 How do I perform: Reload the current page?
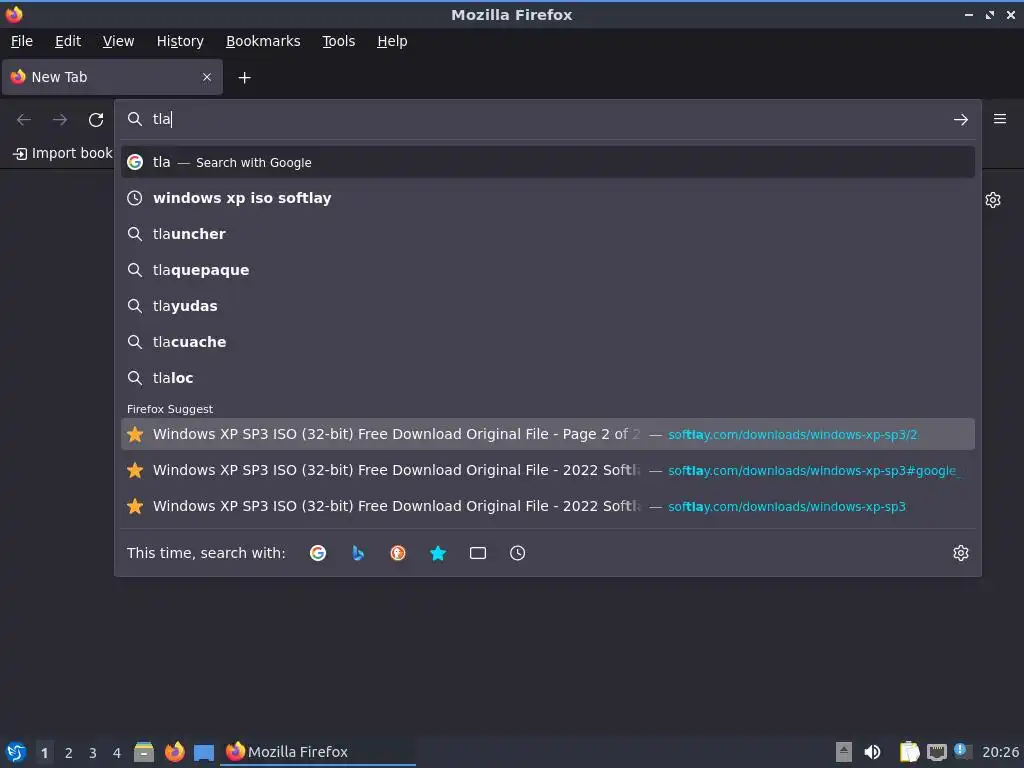pyautogui.click(x=96, y=120)
